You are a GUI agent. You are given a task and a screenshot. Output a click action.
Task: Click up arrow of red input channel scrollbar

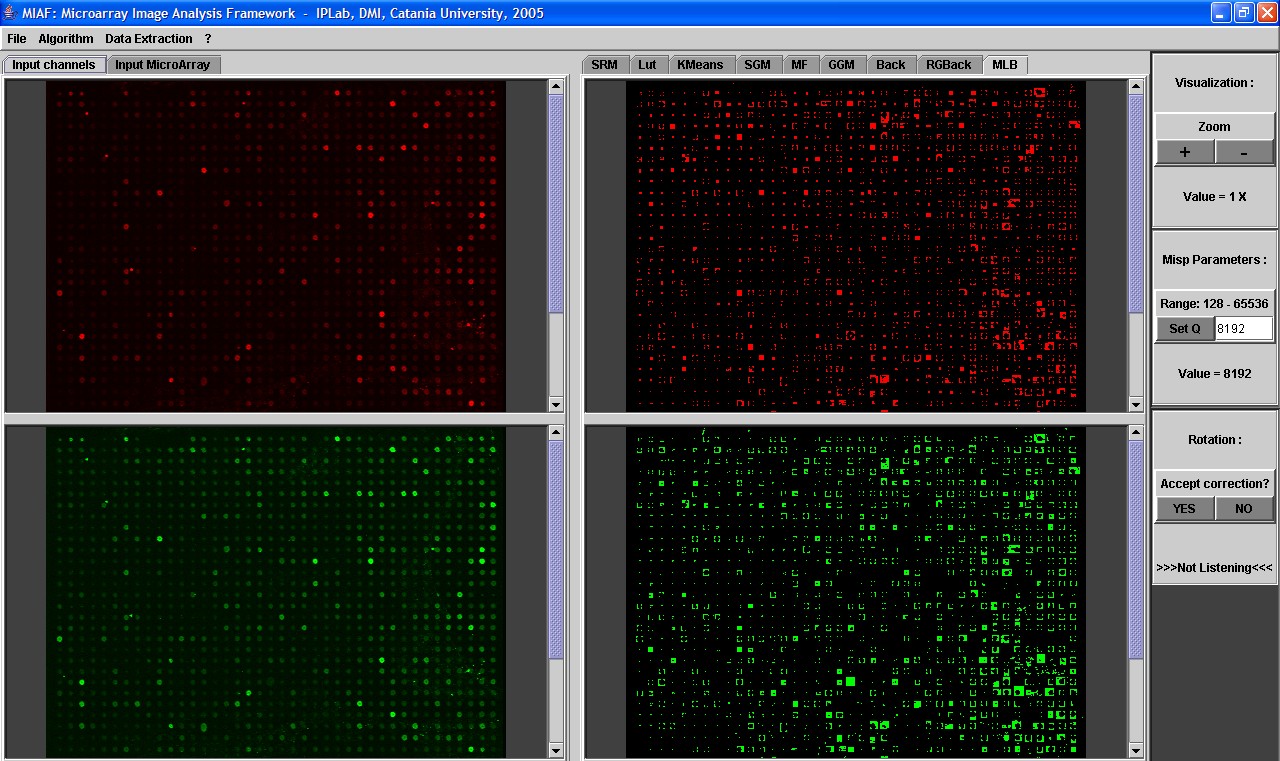coord(556,88)
